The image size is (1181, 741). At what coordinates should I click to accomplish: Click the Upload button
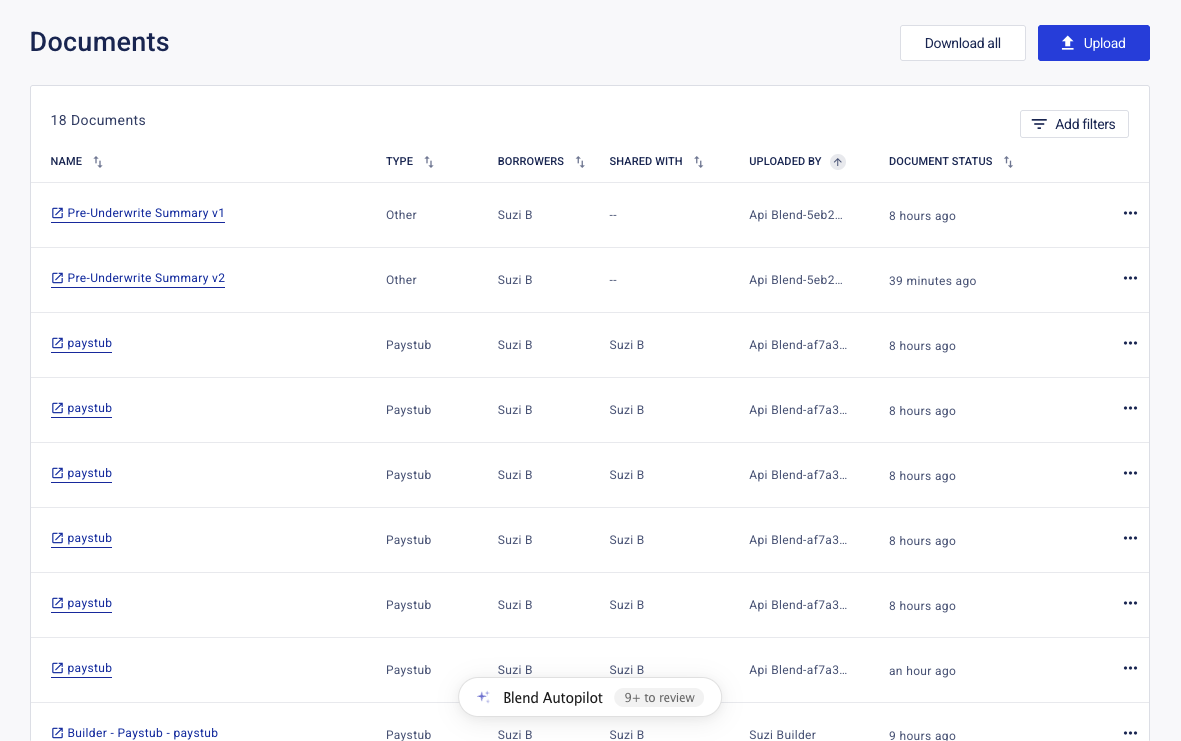(x=1093, y=43)
